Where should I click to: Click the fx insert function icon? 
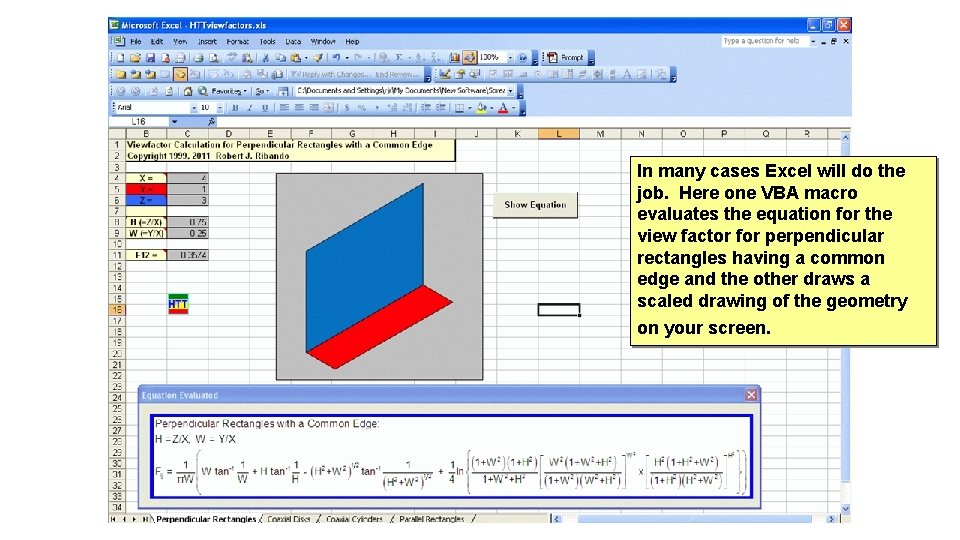[212, 122]
